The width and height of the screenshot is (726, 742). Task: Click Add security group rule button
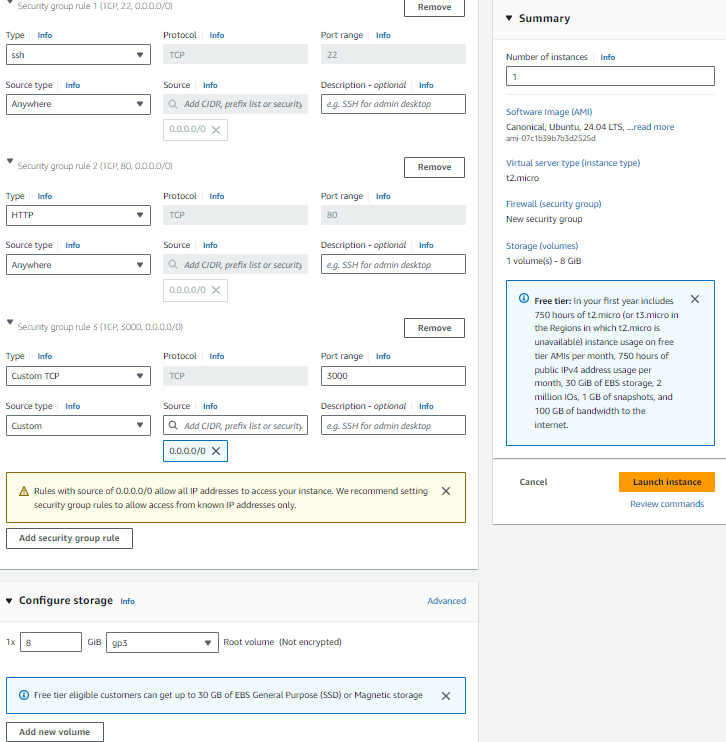[x=69, y=538]
